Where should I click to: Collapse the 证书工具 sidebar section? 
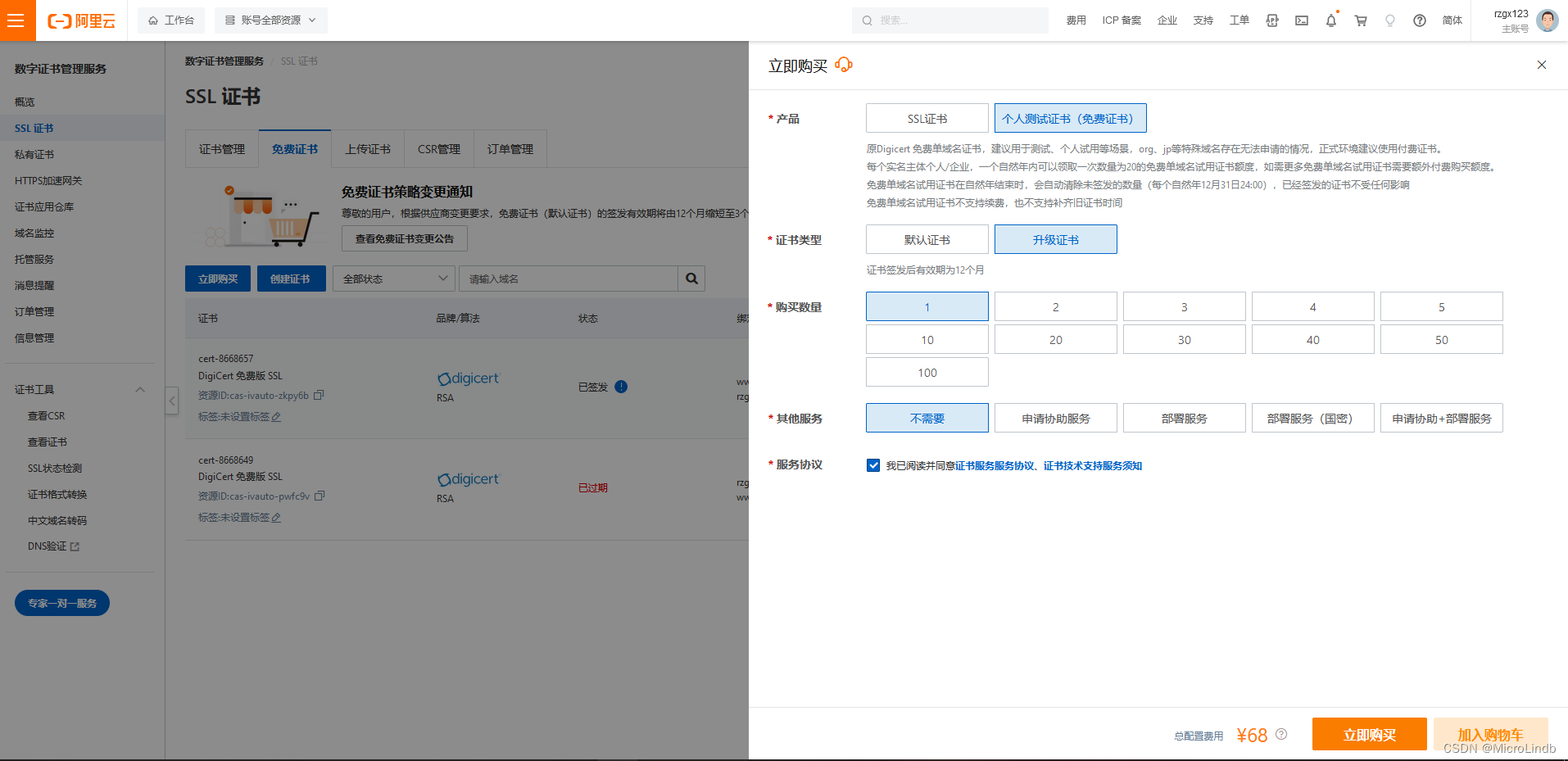click(x=140, y=389)
